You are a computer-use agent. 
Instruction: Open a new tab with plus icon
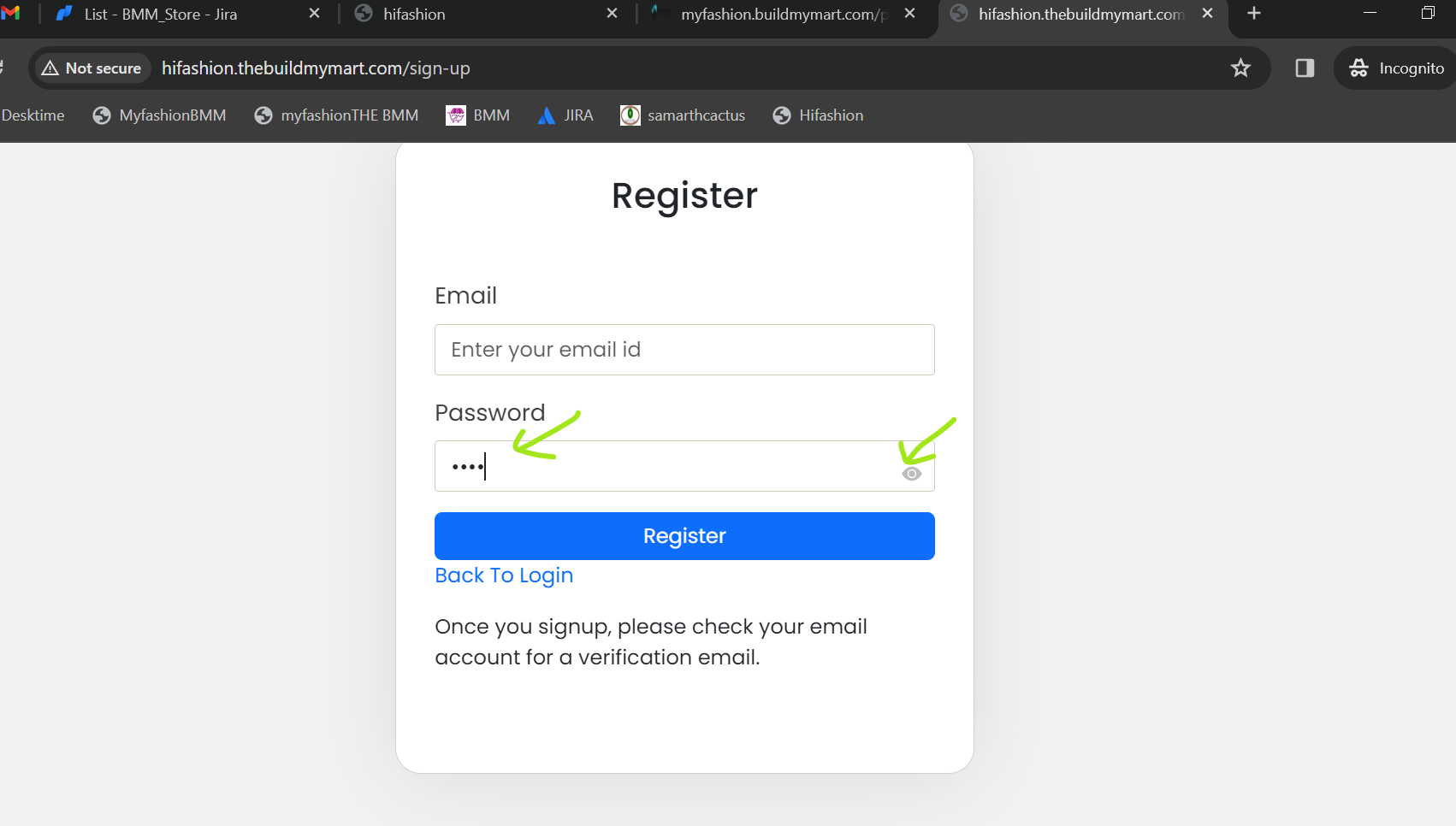click(1254, 14)
